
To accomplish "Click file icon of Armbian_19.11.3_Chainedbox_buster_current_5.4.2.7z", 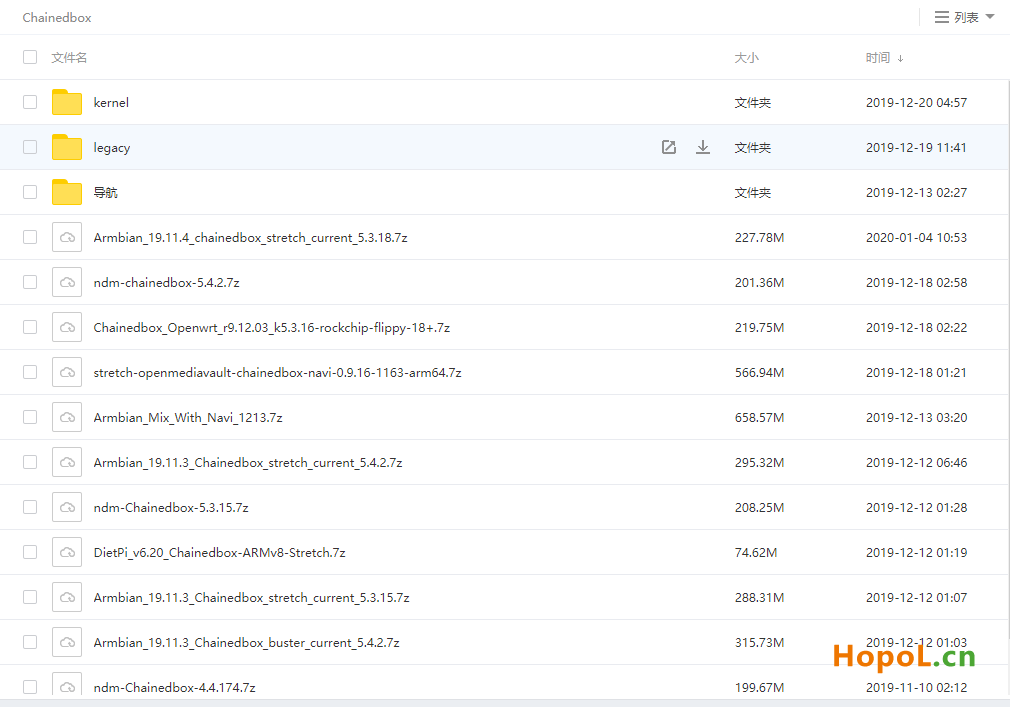I will coord(67,643).
